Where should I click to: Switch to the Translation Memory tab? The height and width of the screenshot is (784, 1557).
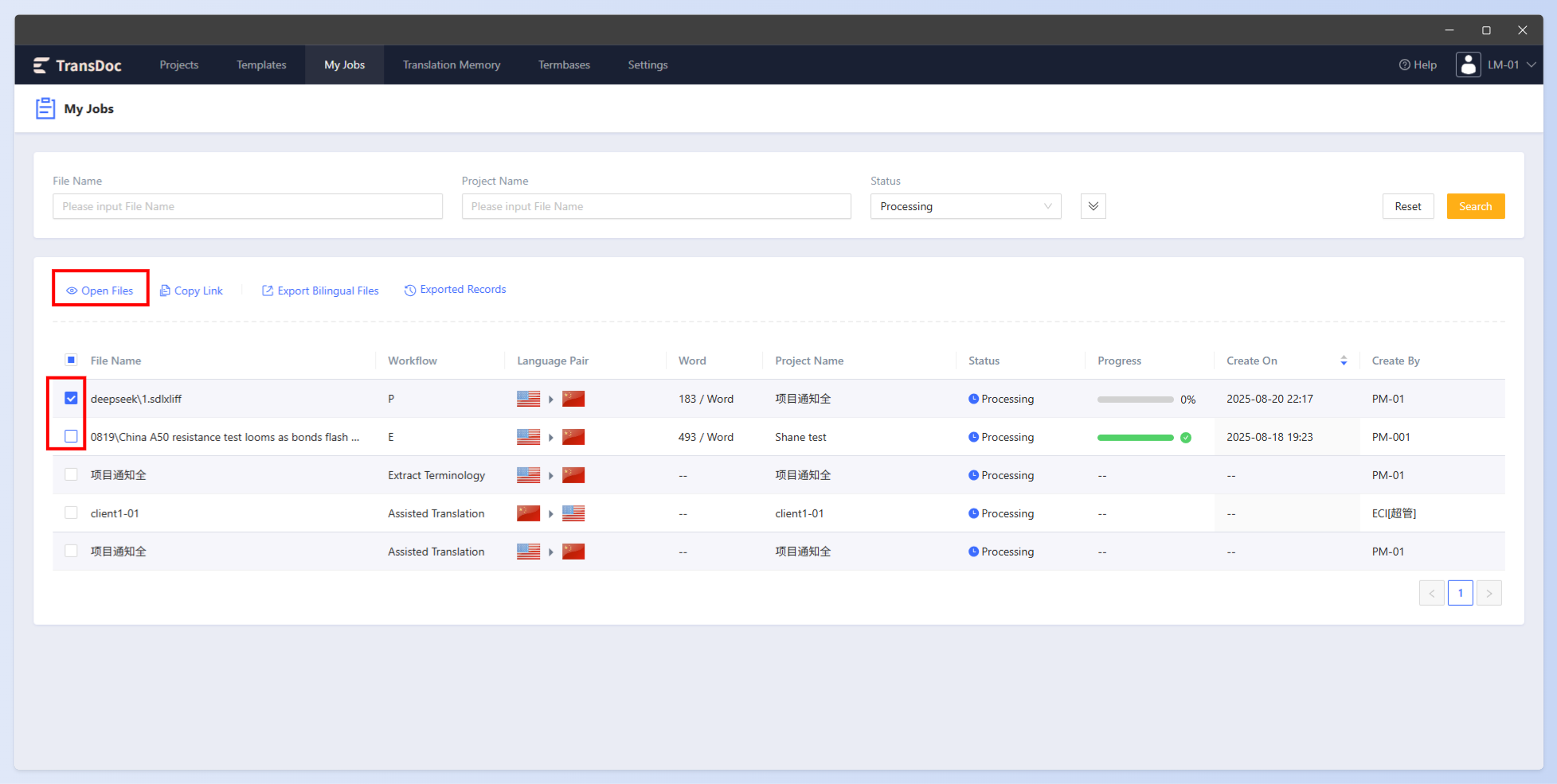[x=452, y=65]
